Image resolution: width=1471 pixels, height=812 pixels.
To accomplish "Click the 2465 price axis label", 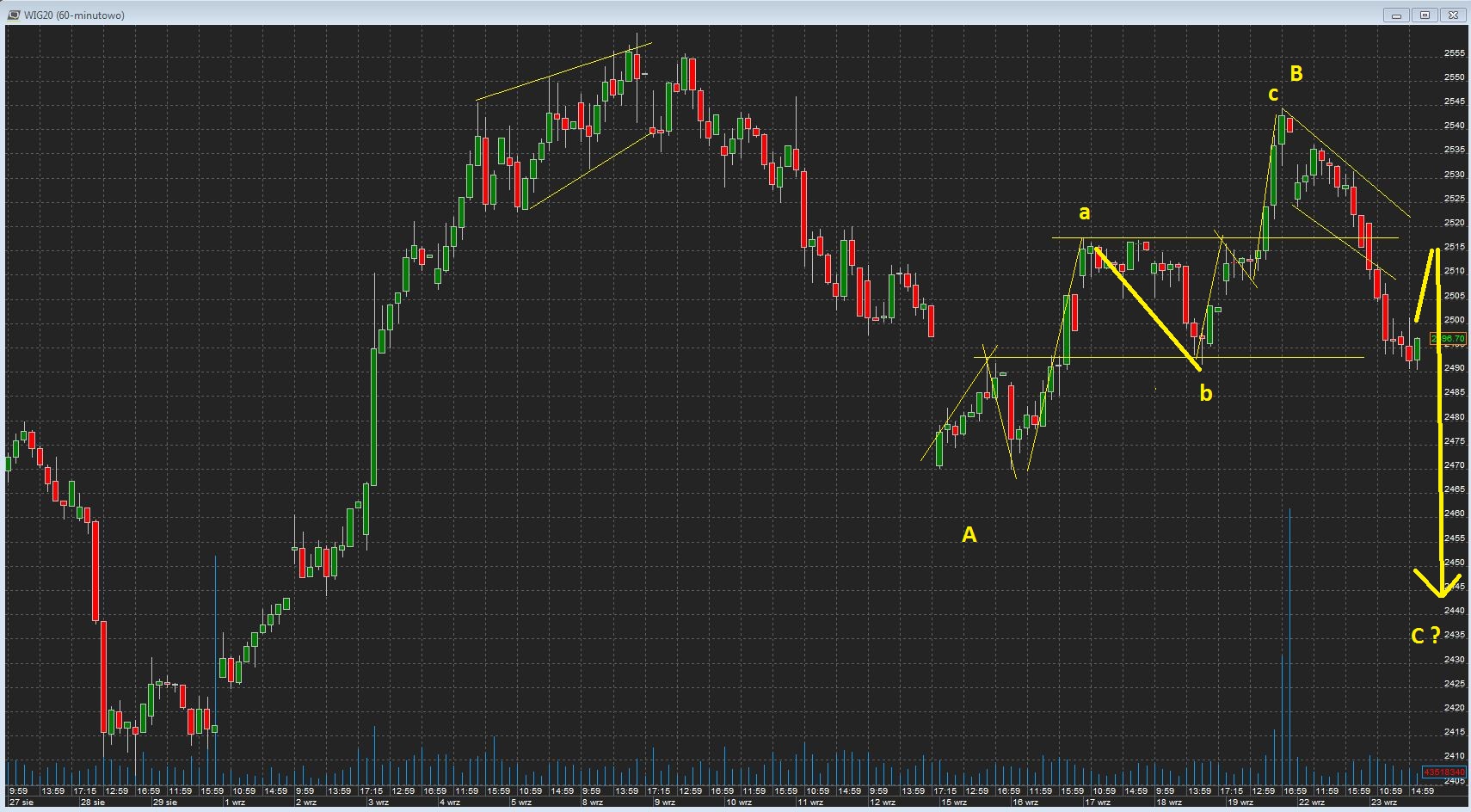I will click(x=1454, y=489).
